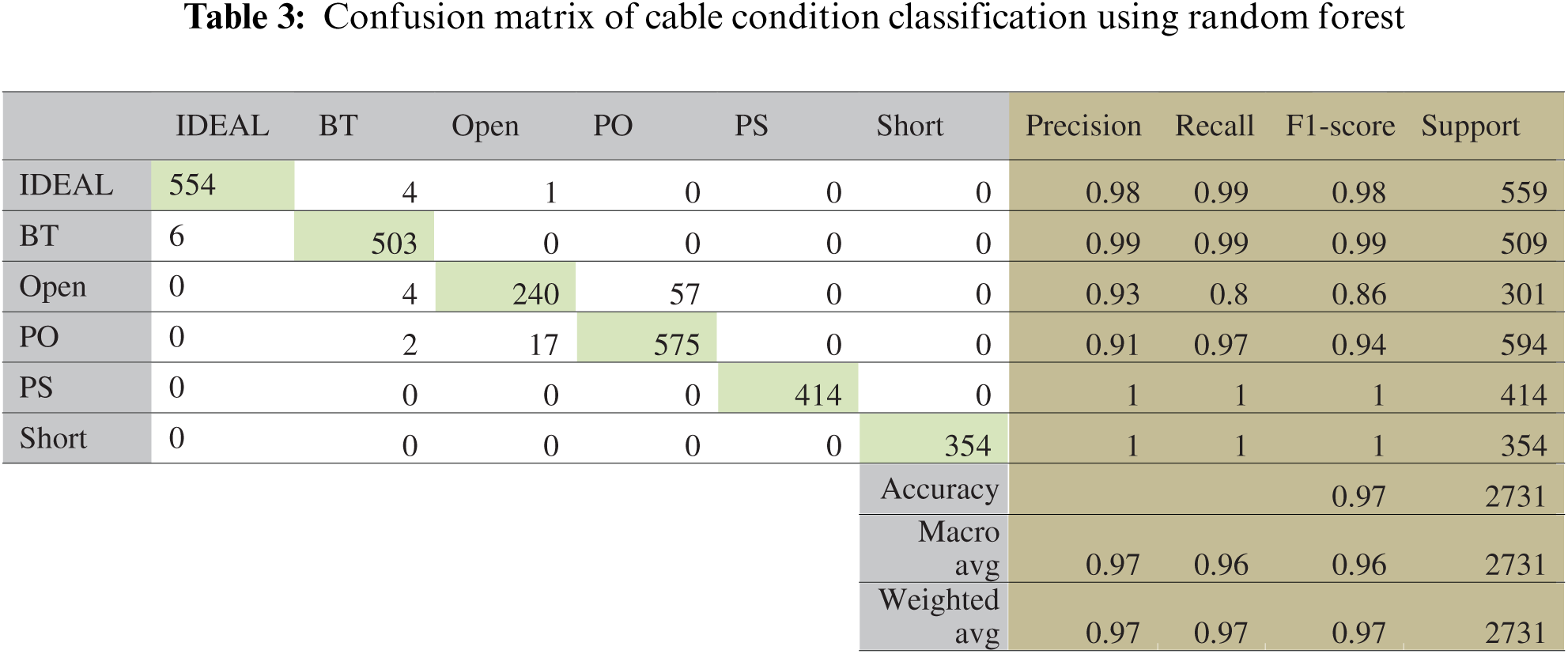
Task: Click the Macro avg row label
Action: click(x=959, y=548)
